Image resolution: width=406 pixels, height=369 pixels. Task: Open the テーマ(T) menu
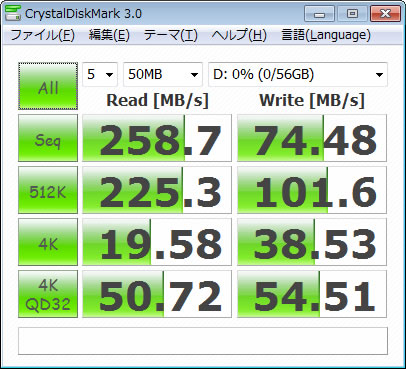(x=170, y=35)
